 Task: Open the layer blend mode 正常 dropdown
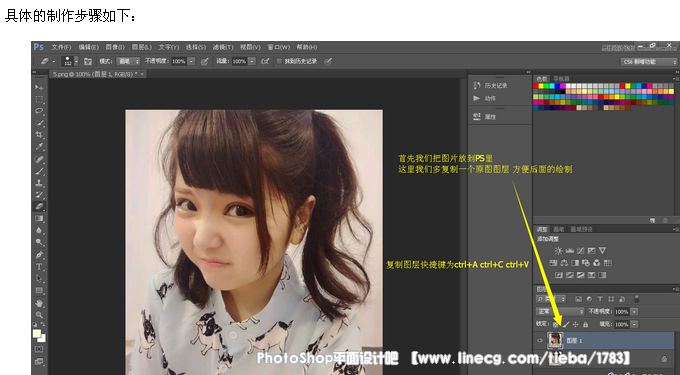(x=560, y=312)
